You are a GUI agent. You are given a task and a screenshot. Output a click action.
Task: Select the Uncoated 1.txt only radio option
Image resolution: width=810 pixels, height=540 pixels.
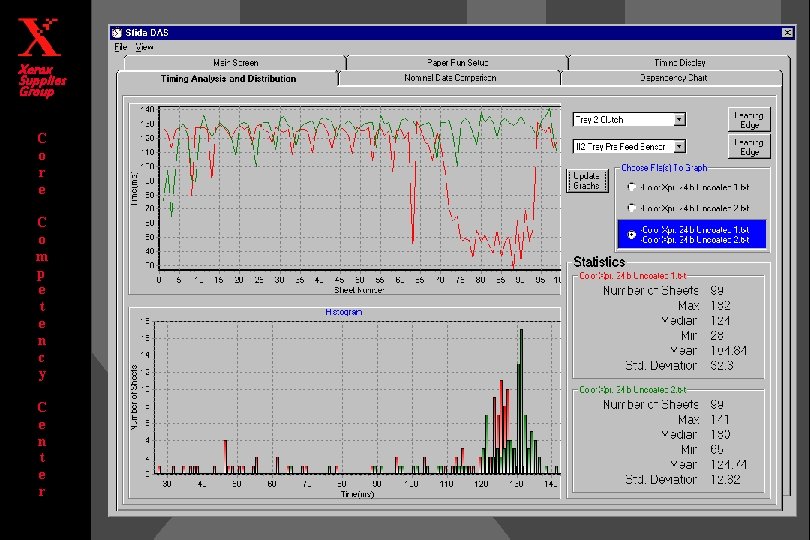(630, 187)
